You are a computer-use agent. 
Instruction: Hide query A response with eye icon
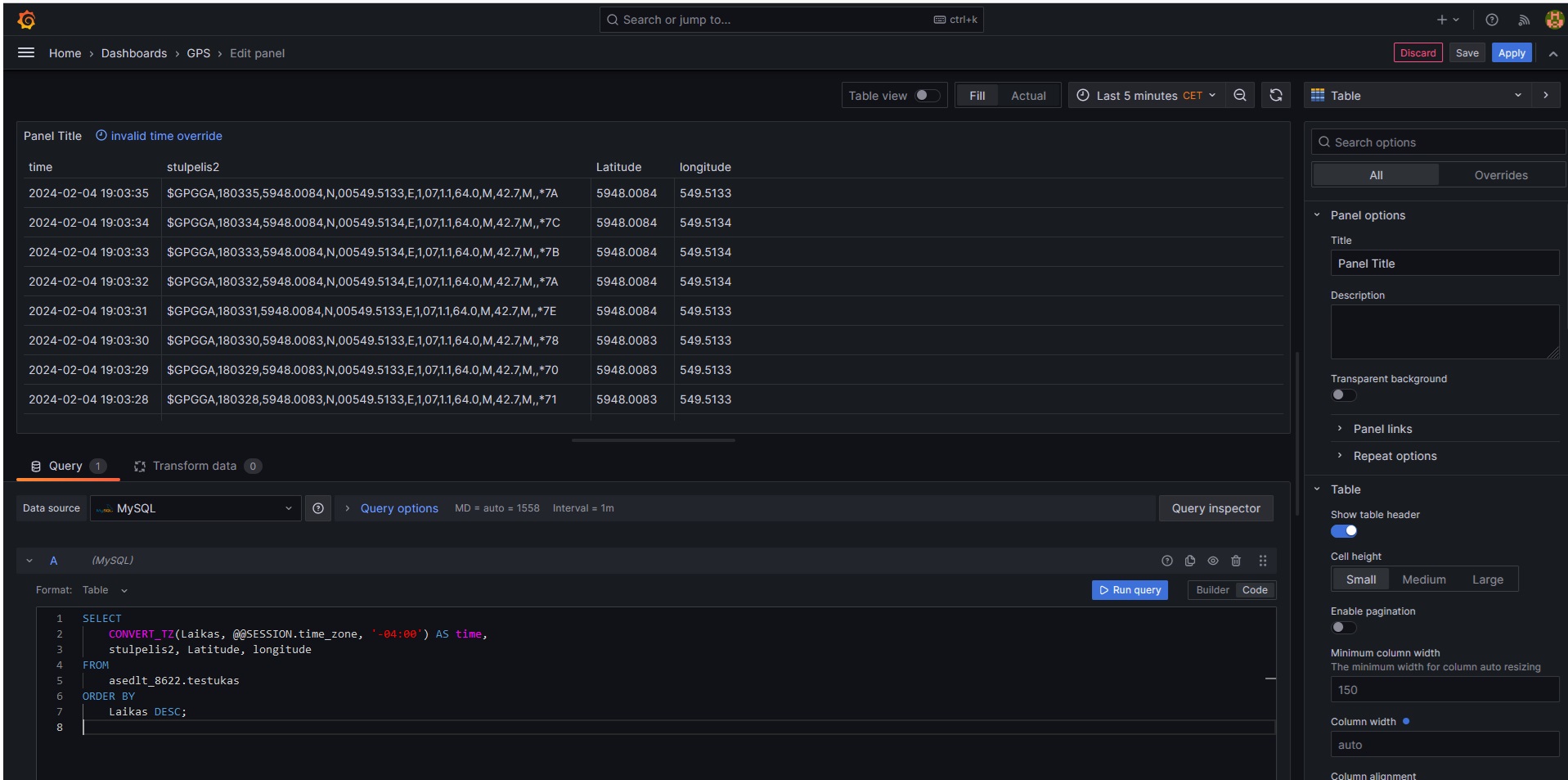pyautogui.click(x=1213, y=561)
